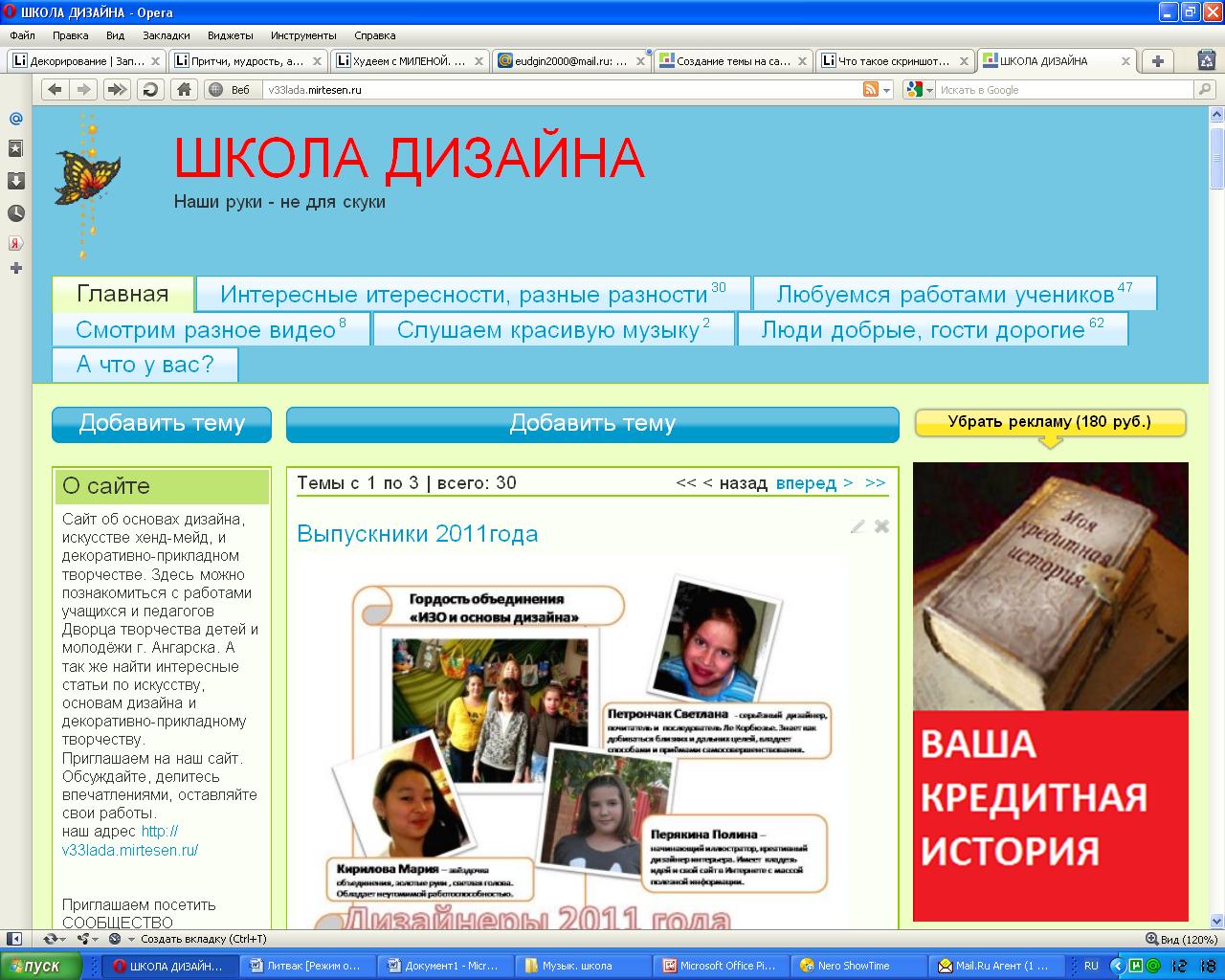Screen dimensions: 1225x980
Task: Toggle the panel sidebar at status bar
Action: [13, 939]
